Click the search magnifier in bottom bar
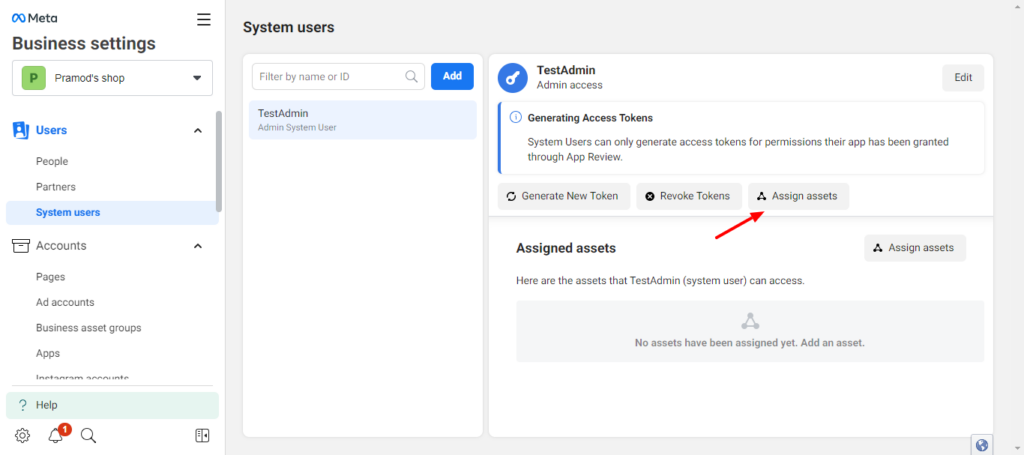This screenshot has height=455, width=1024. point(88,435)
